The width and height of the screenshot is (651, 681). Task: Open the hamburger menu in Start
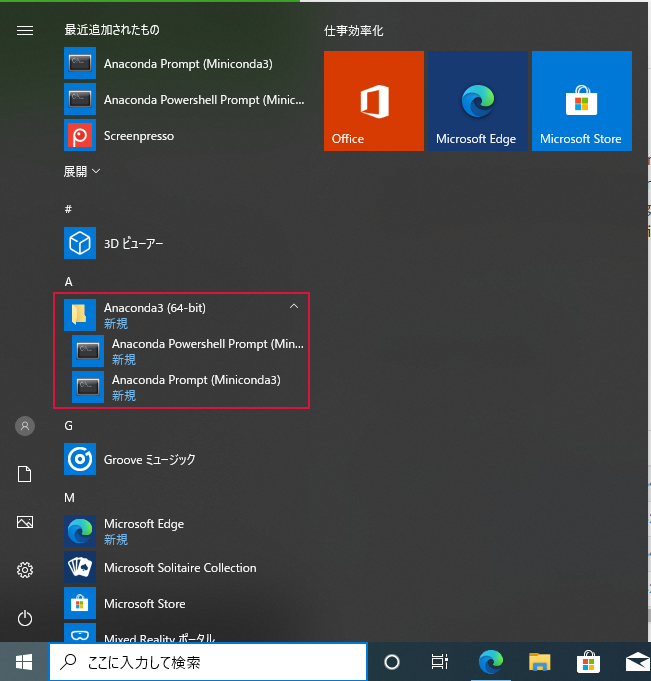point(25,30)
